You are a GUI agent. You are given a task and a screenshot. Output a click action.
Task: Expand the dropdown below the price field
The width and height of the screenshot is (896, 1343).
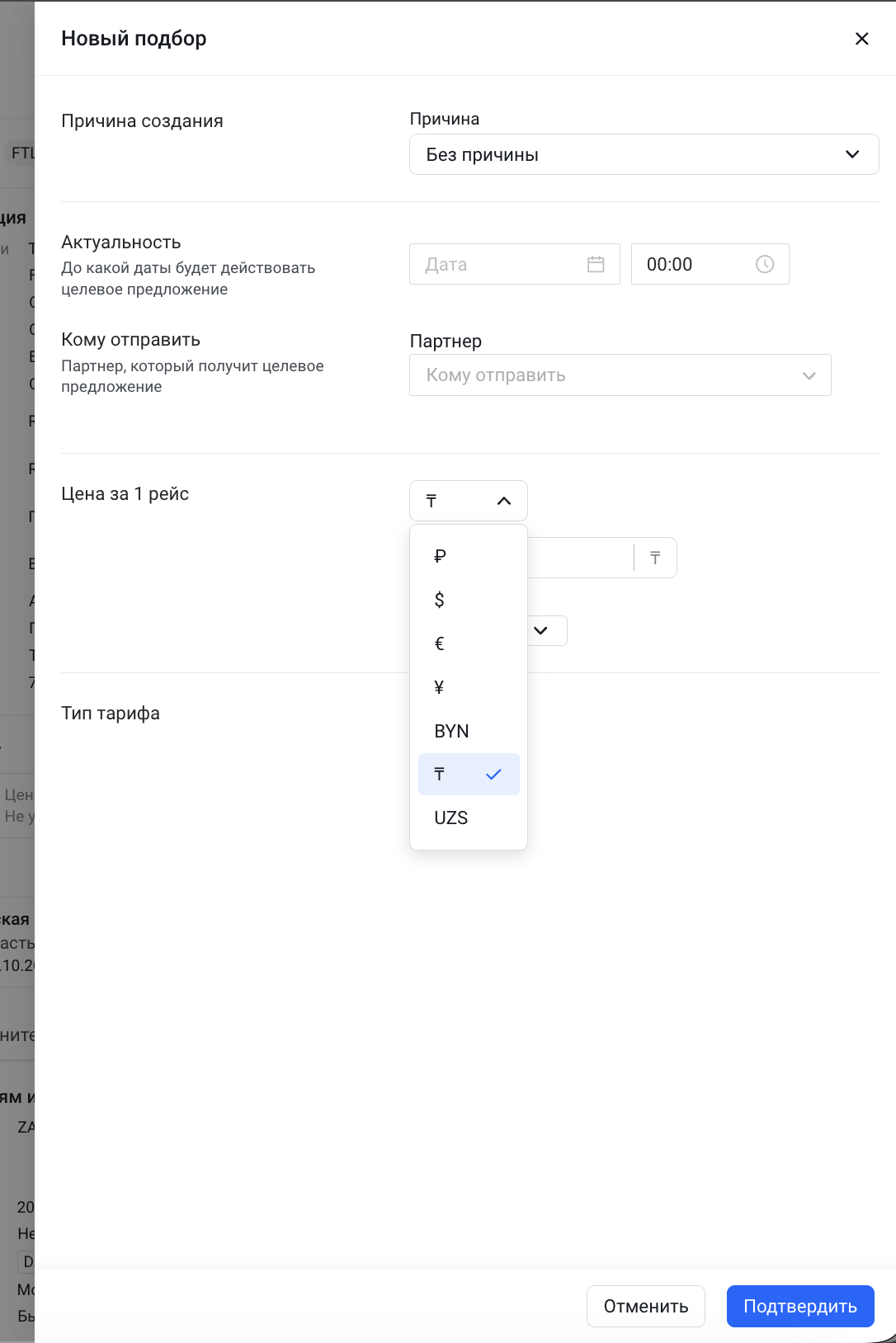click(x=541, y=631)
